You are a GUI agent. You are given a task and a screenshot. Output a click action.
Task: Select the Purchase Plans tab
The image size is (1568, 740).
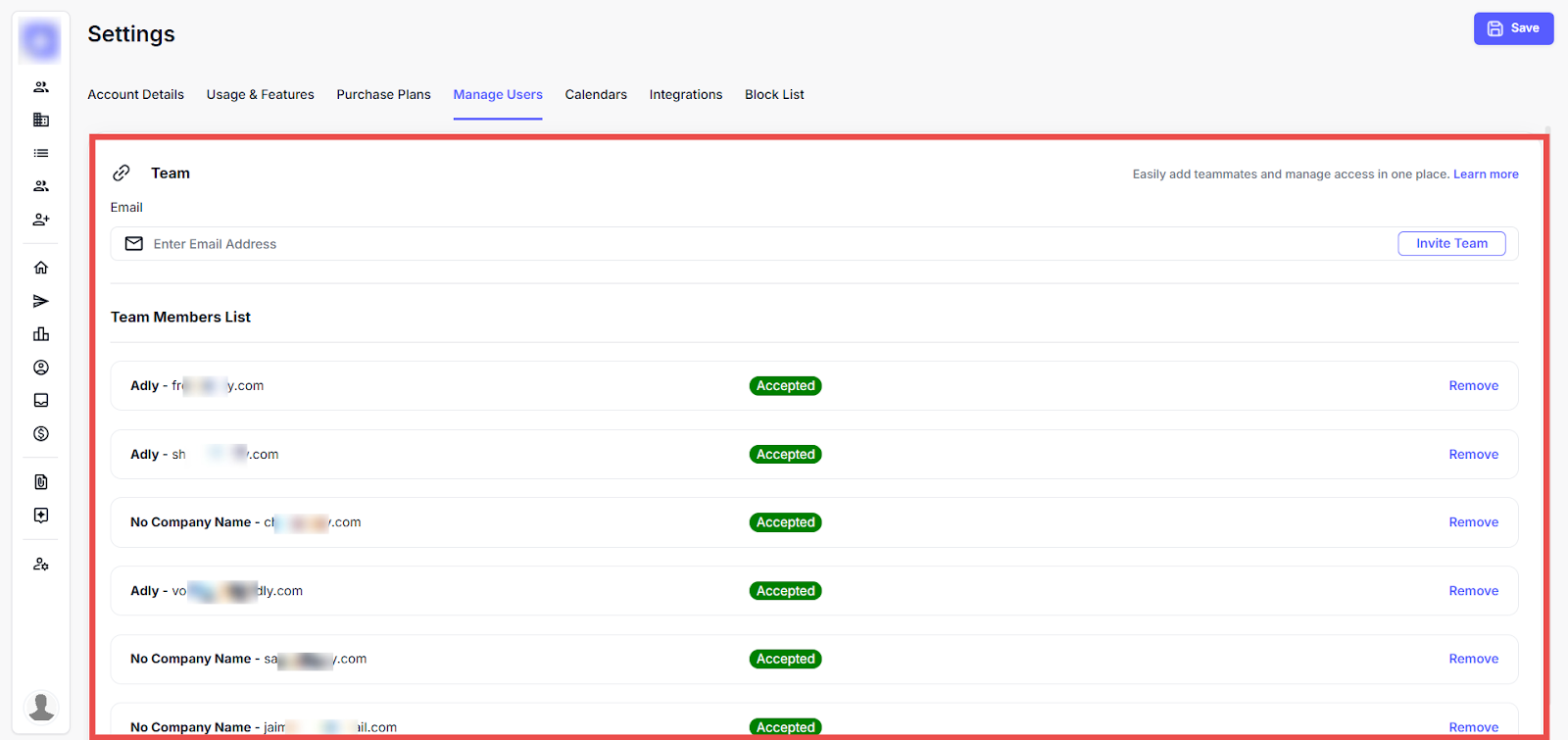tap(383, 95)
